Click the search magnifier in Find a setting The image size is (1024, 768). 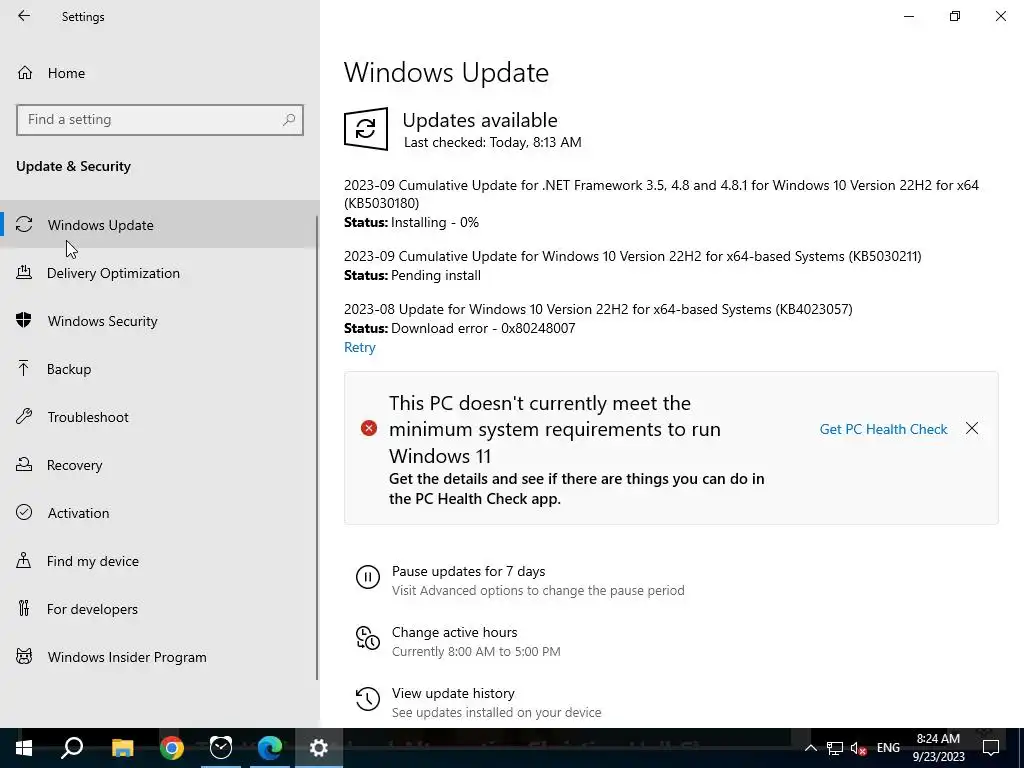[x=289, y=120]
